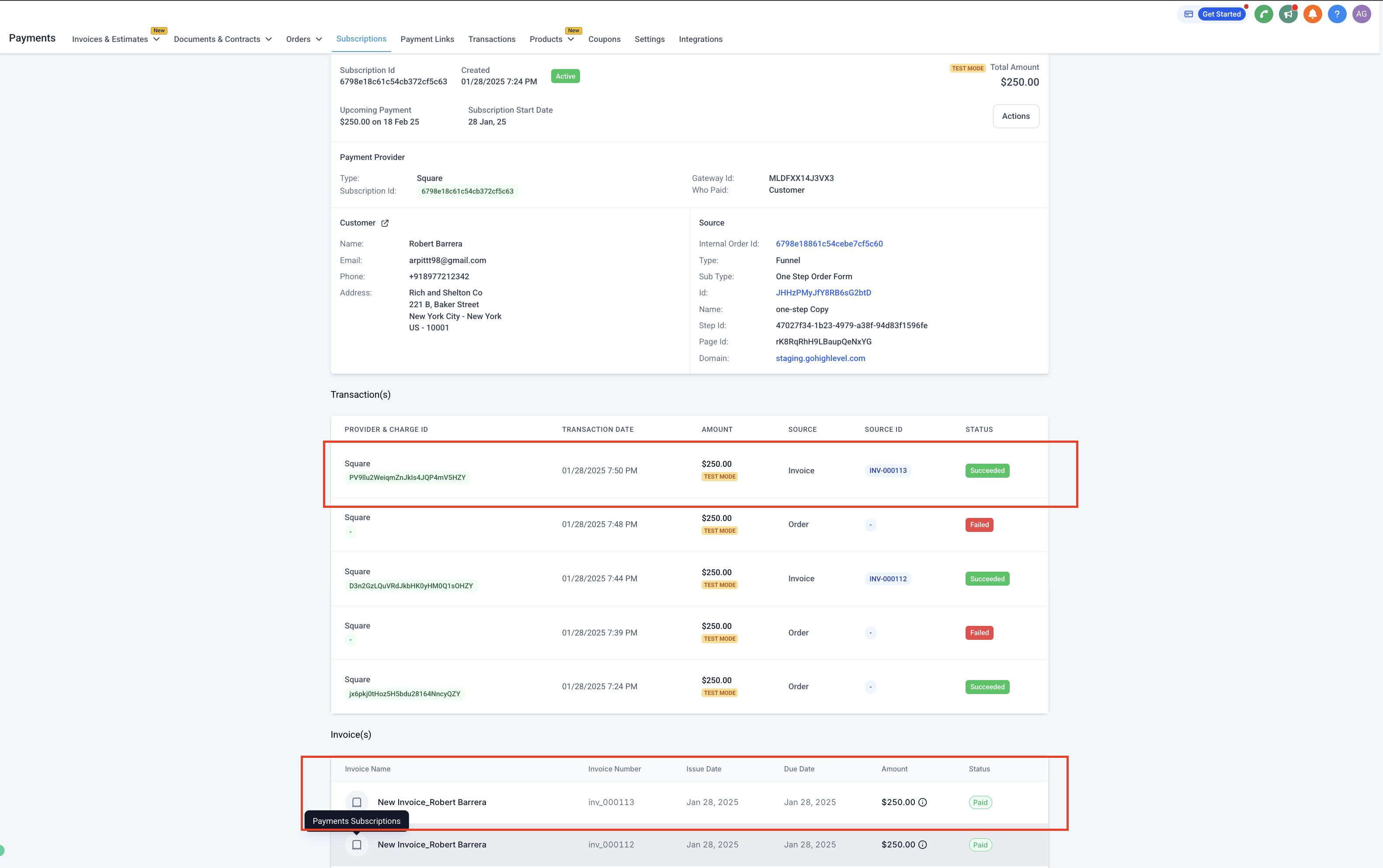Click the green phone dialer icon
This screenshot has height=868, width=1383.
[1264, 14]
